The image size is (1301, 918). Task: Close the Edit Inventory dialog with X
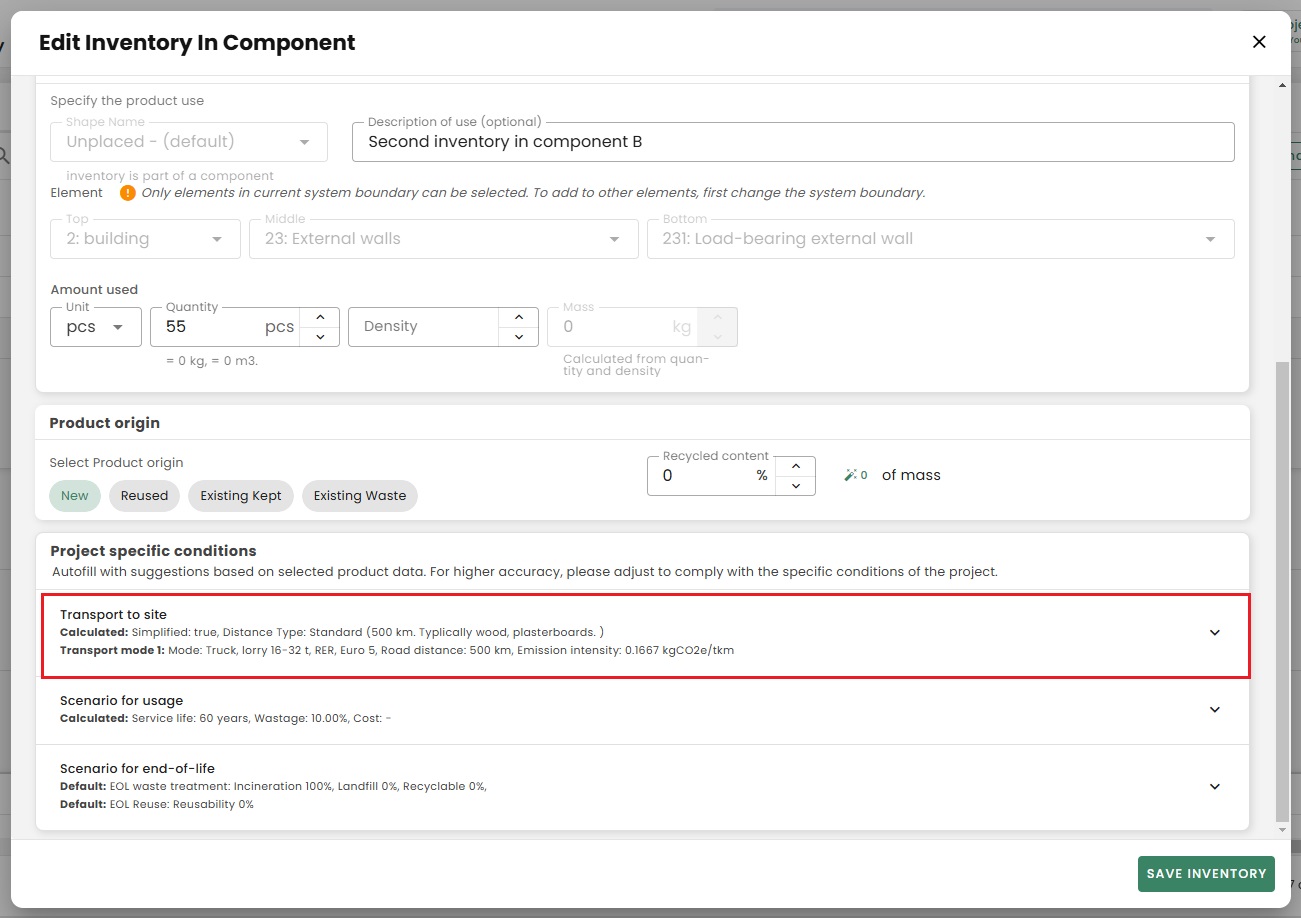[1259, 42]
